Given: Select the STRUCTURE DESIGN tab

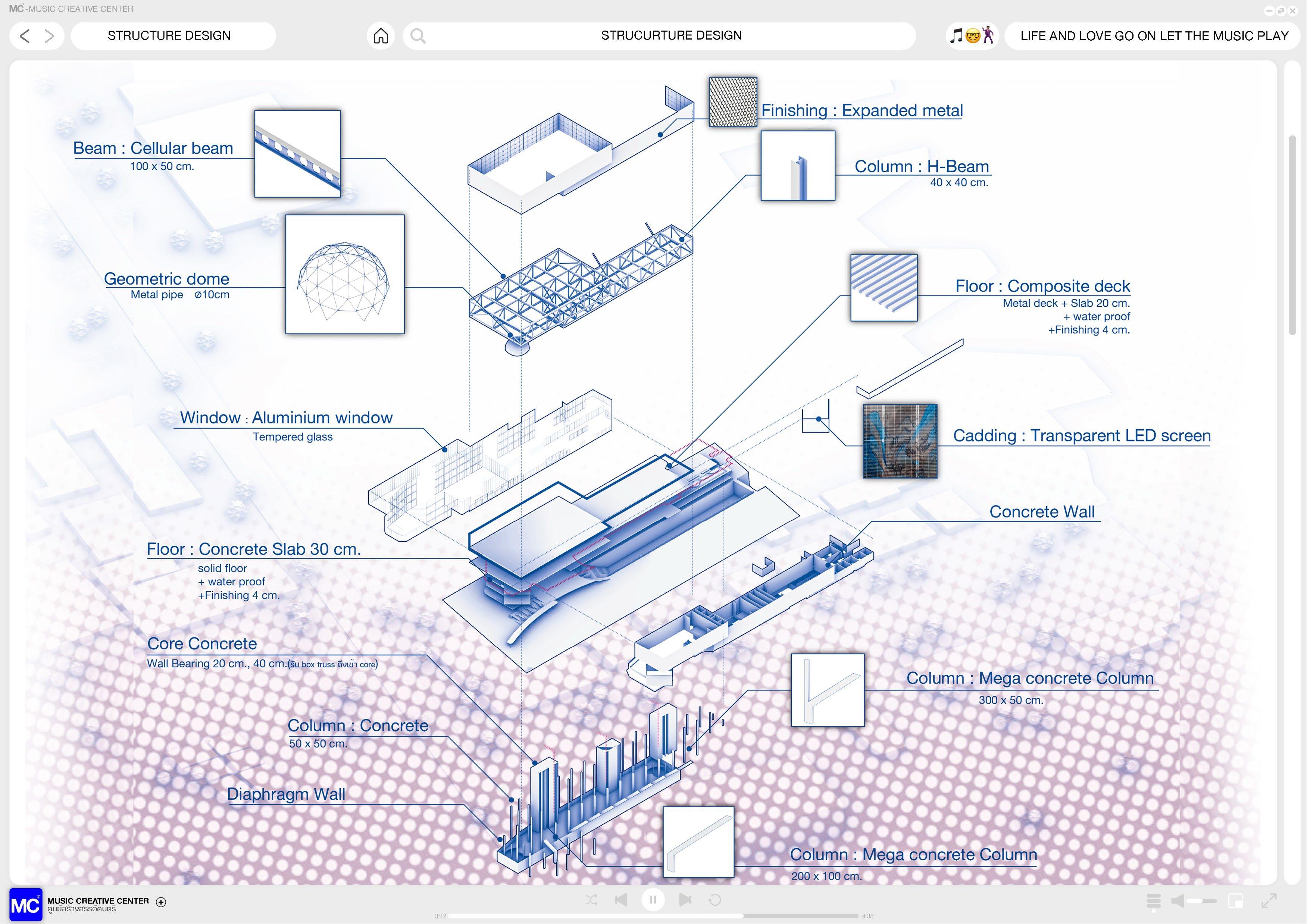Looking at the screenshot, I should pyautogui.click(x=169, y=36).
